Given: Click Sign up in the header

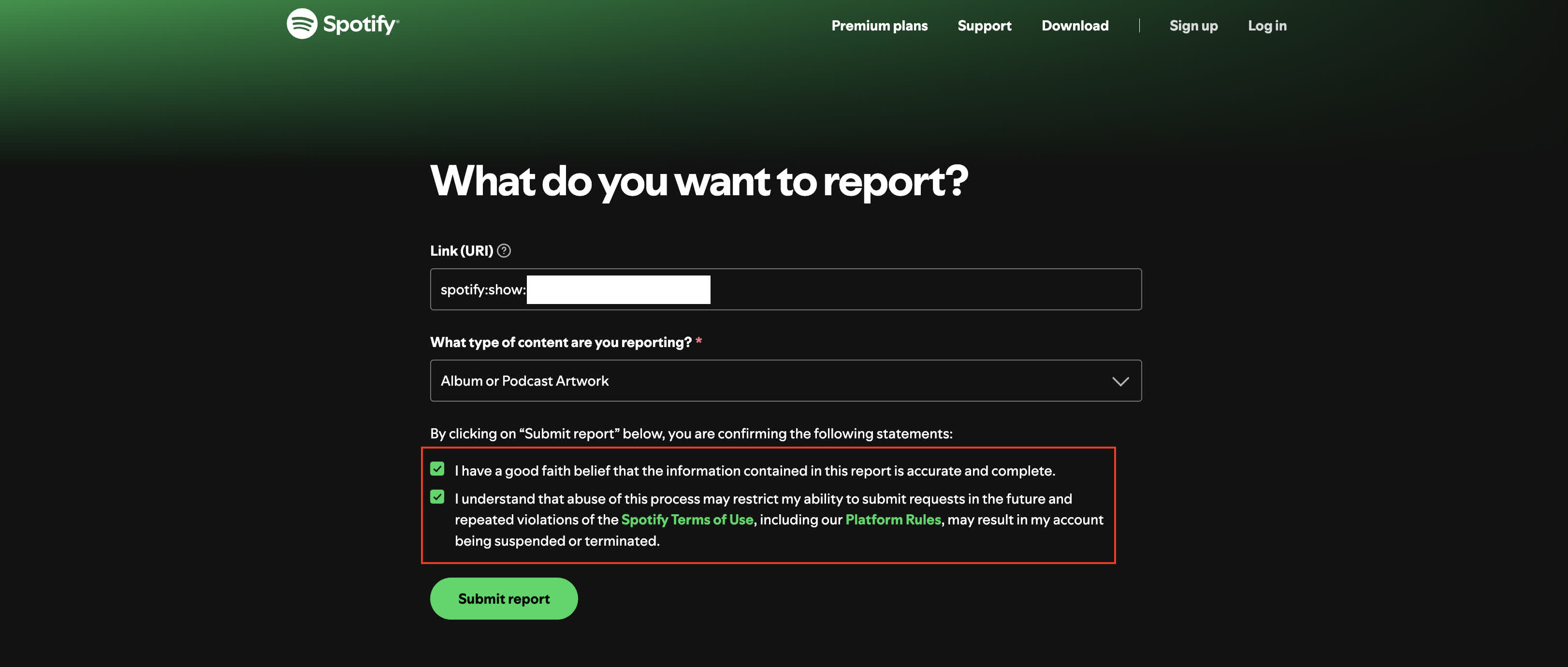Looking at the screenshot, I should [1193, 25].
